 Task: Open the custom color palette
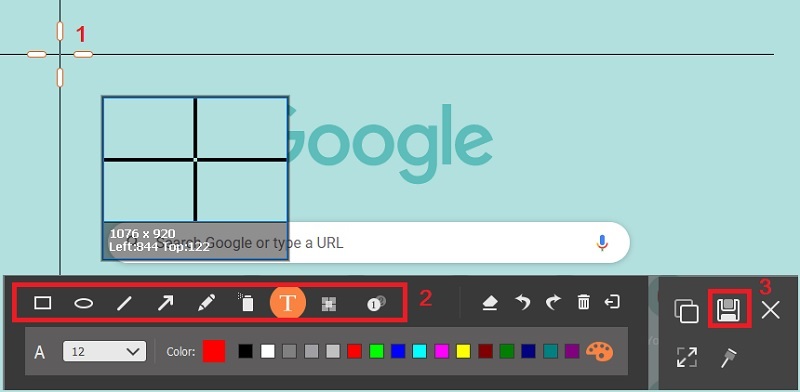point(599,352)
